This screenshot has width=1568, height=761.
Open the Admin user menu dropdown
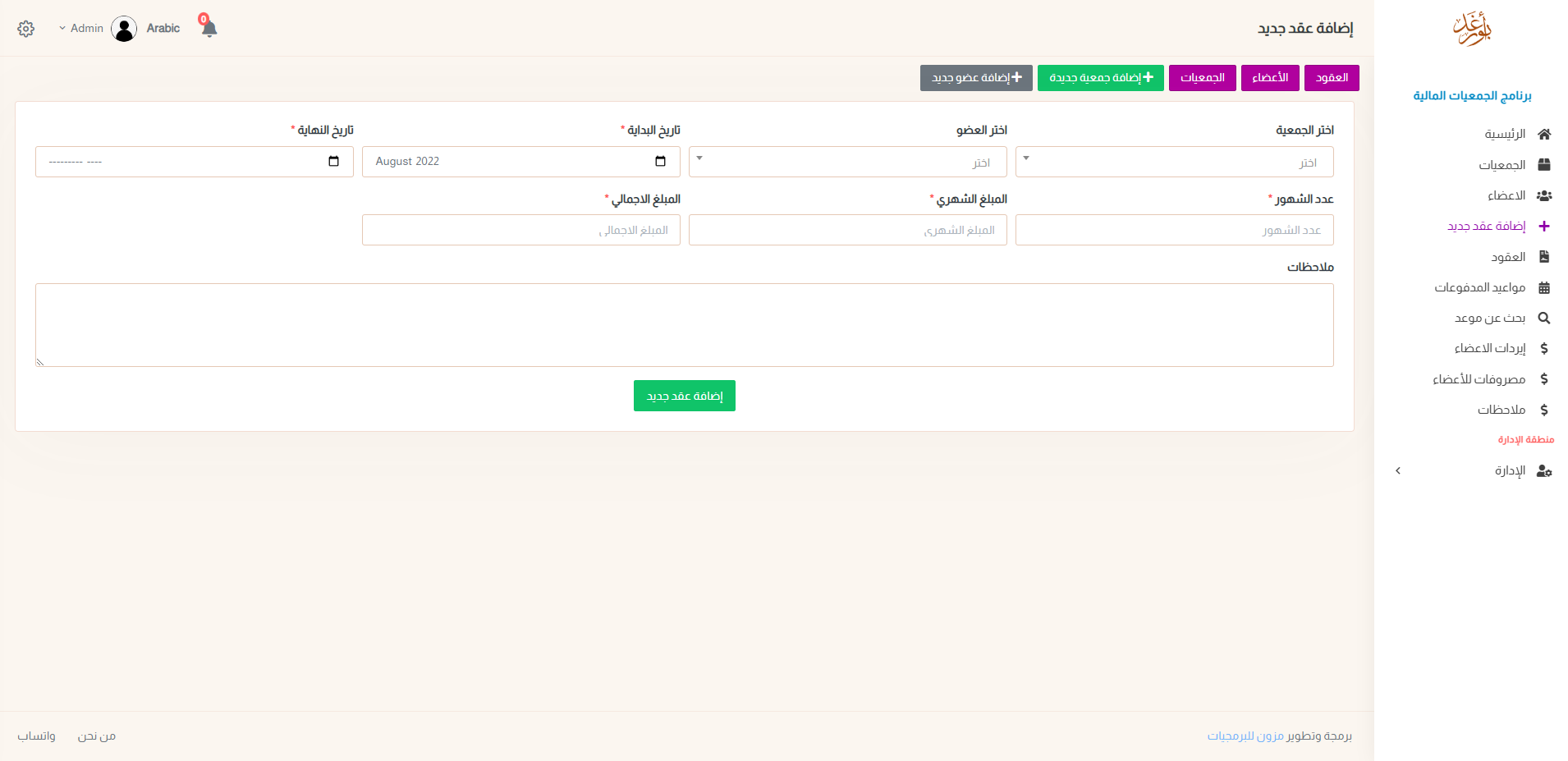81,29
